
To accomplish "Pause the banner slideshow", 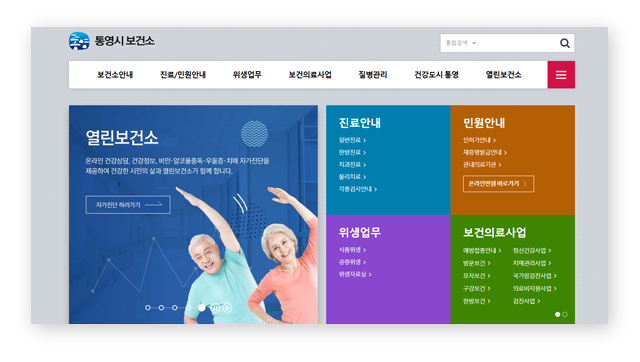I will 216,308.
